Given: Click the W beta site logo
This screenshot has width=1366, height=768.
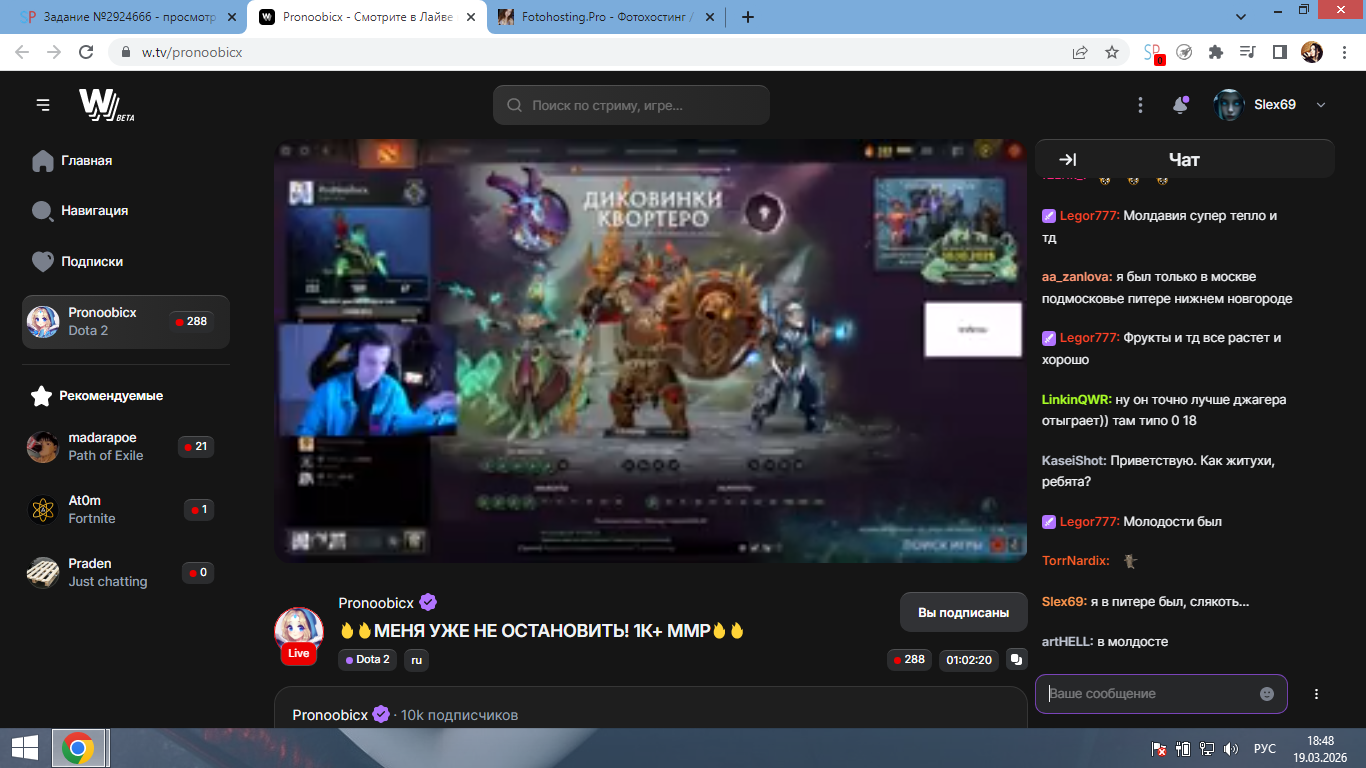Looking at the screenshot, I should point(106,105).
